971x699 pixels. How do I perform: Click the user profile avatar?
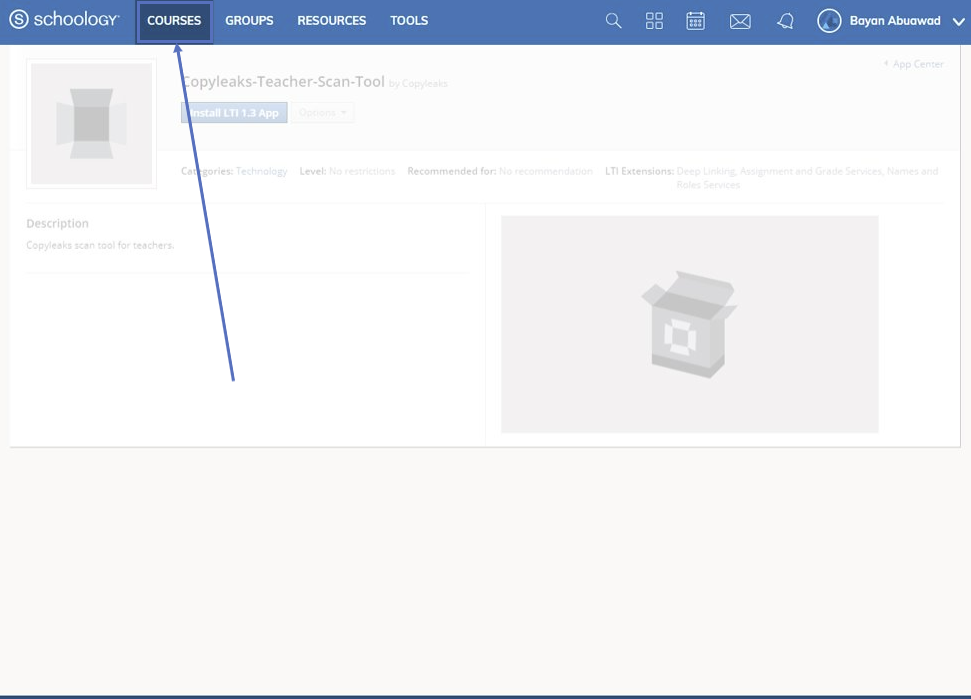(x=829, y=21)
